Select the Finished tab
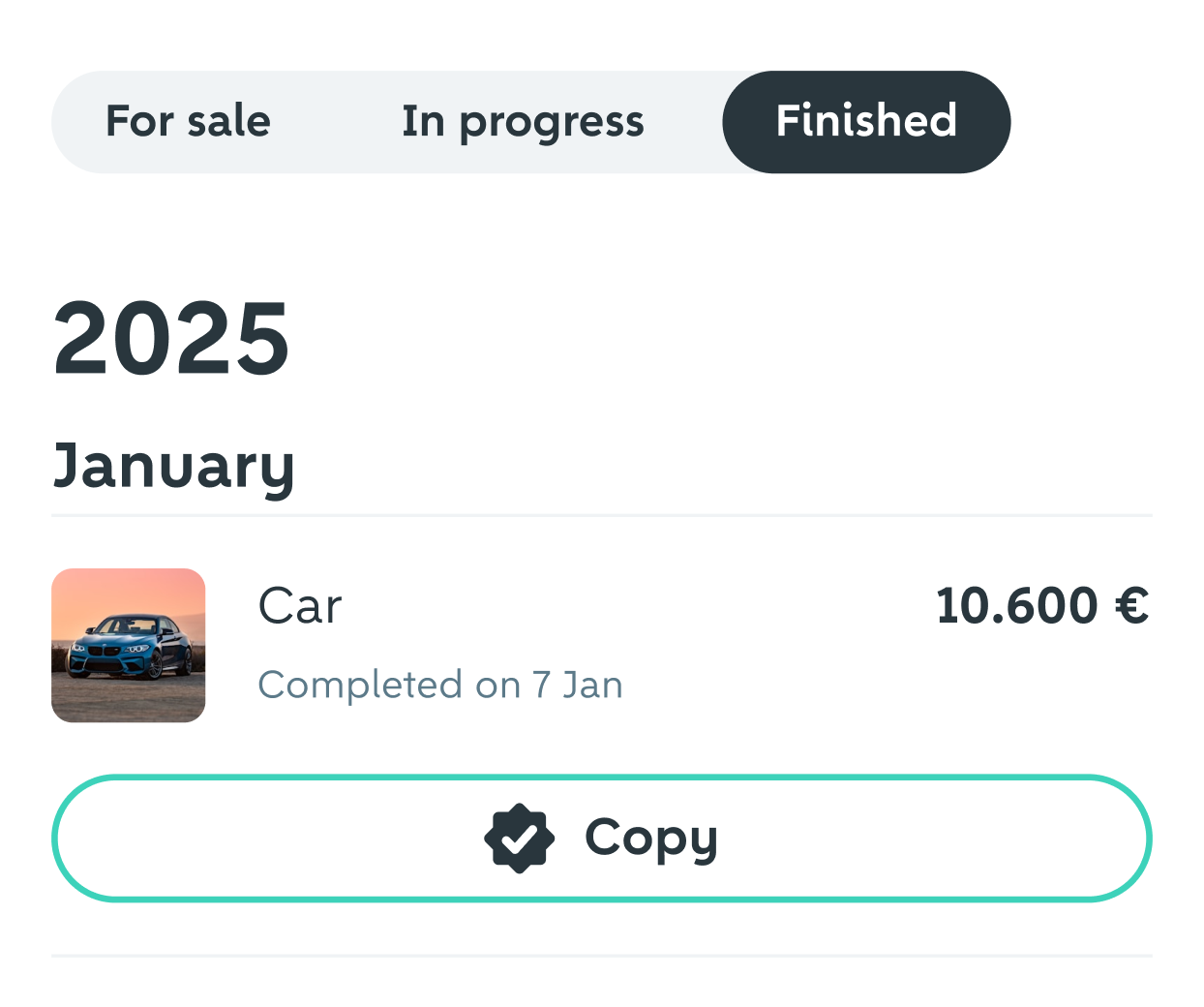The width and height of the screenshot is (1204, 1007). click(x=866, y=122)
